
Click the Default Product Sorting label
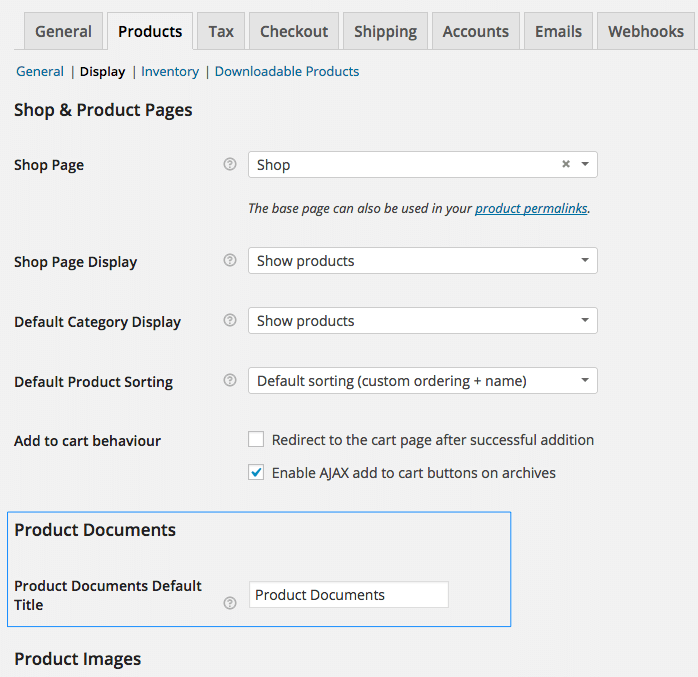pos(93,382)
